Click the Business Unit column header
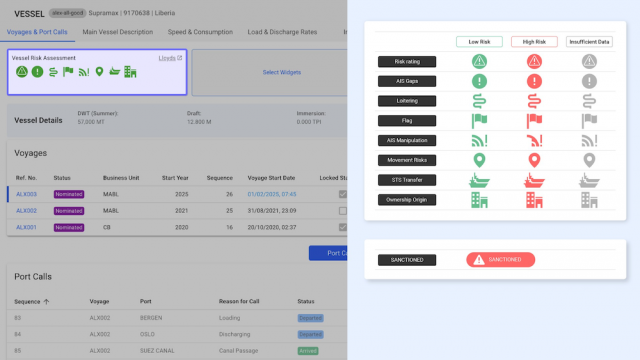Viewport: 640px width, 360px height. [121, 178]
